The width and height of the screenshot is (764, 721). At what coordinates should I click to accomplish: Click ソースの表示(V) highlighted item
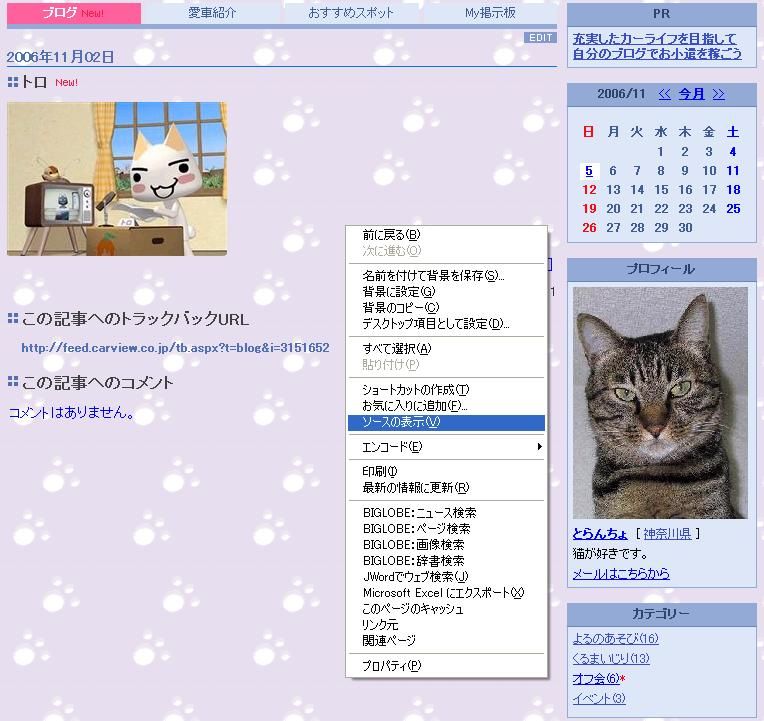446,422
